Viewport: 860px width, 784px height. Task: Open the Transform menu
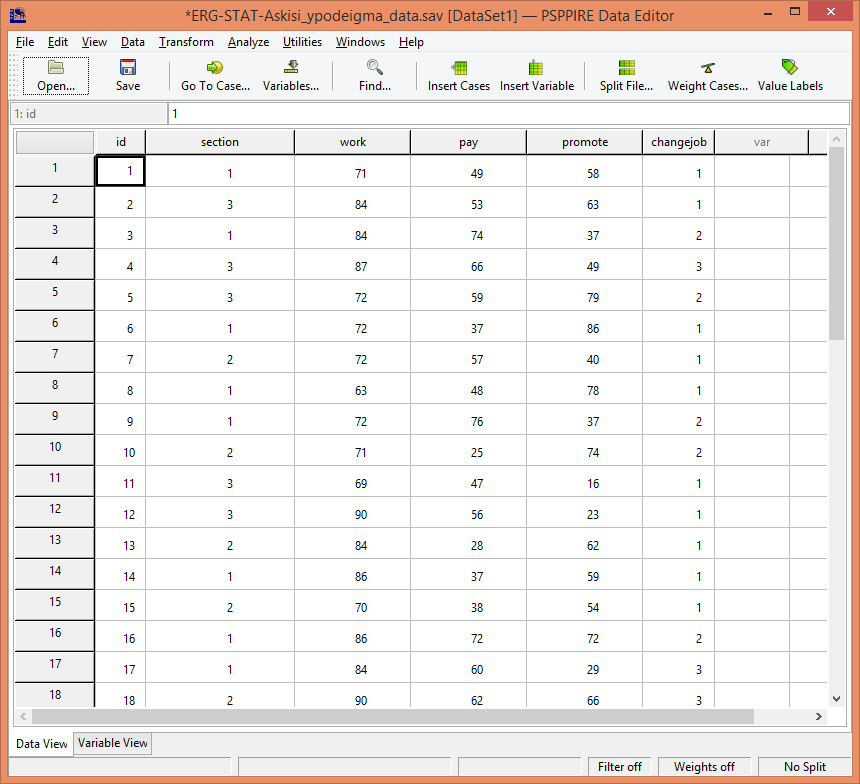[186, 42]
